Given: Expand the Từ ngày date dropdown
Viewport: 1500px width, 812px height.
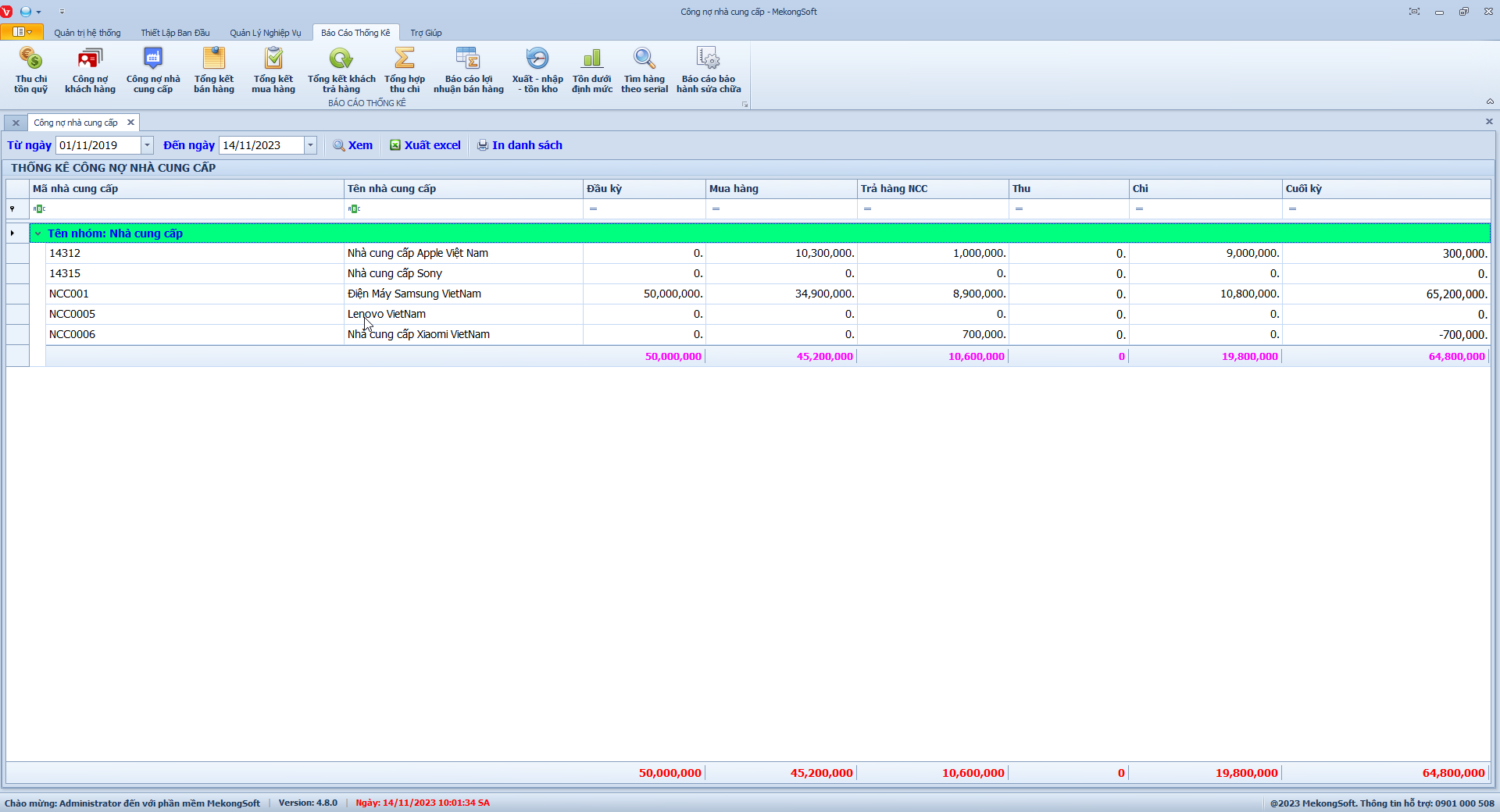Looking at the screenshot, I should (x=147, y=145).
